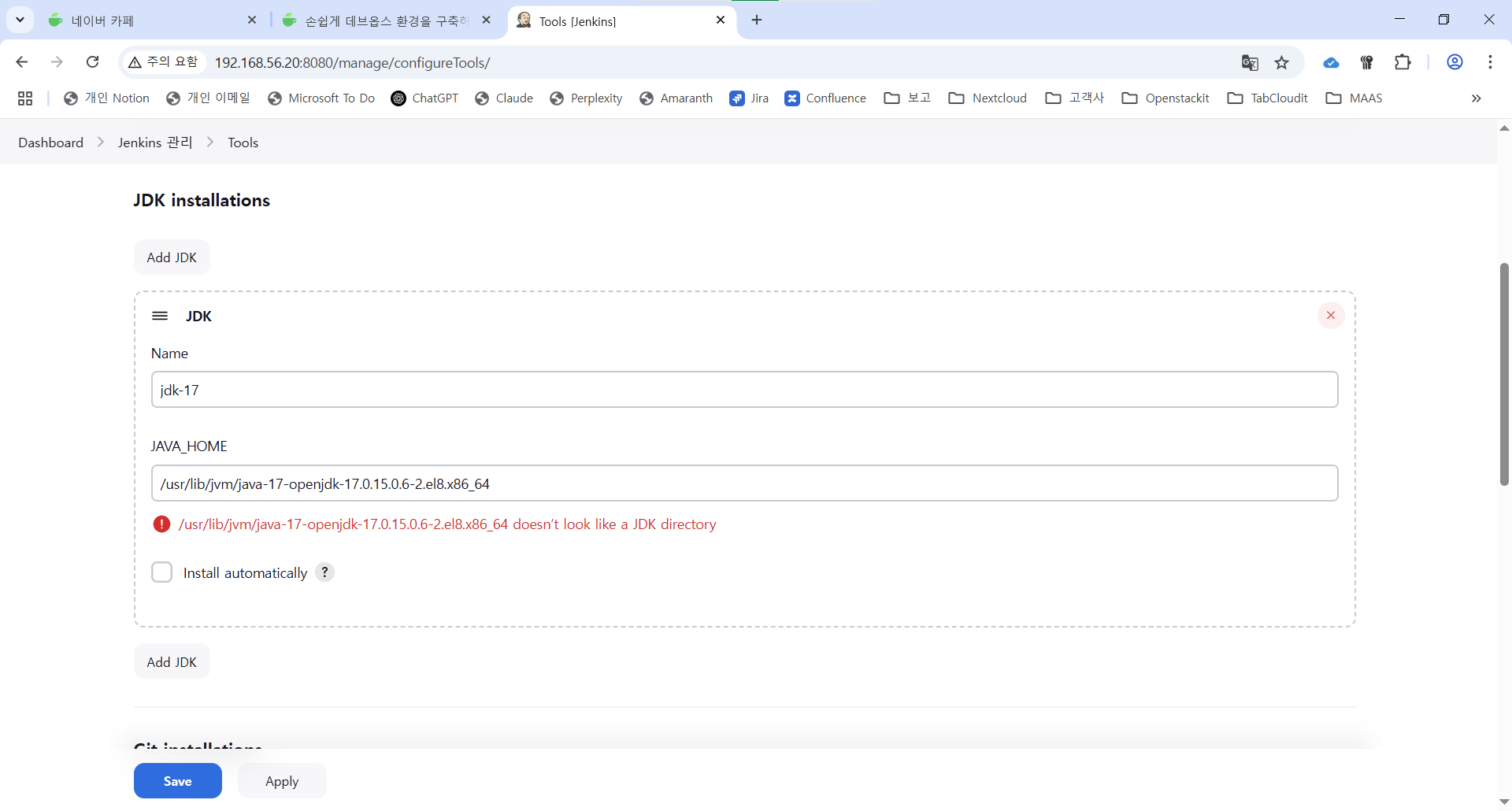Go forward to the next page
The width and height of the screenshot is (1512, 811).
tap(57, 62)
